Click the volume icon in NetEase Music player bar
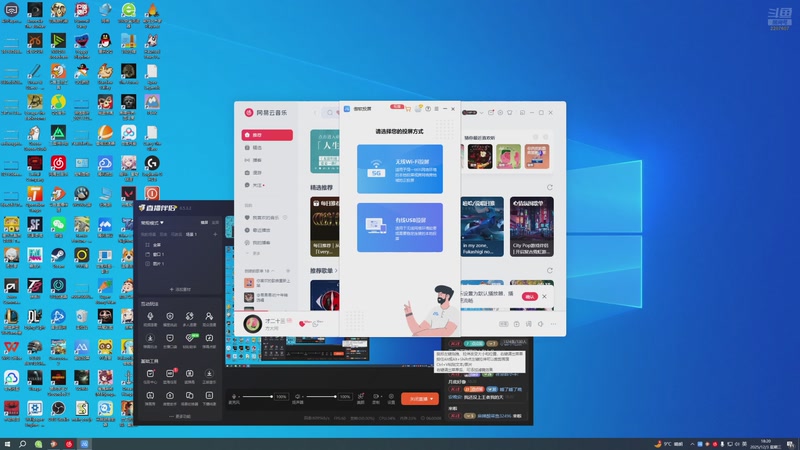 (540, 324)
